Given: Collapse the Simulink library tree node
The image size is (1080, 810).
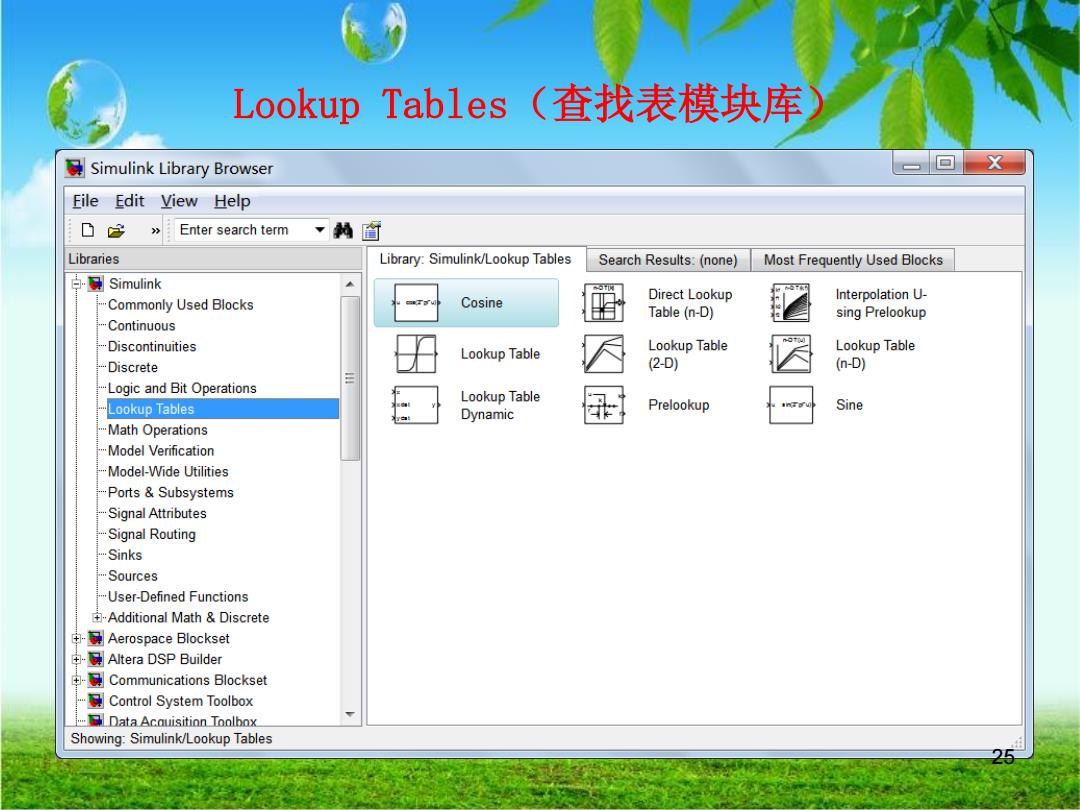Looking at the screenshot, I should tap(77, 284).
